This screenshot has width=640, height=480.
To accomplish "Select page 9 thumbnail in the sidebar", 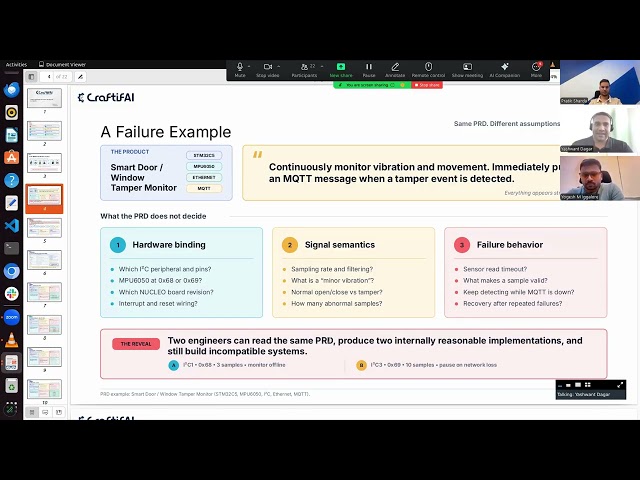I will pos(44,357).
